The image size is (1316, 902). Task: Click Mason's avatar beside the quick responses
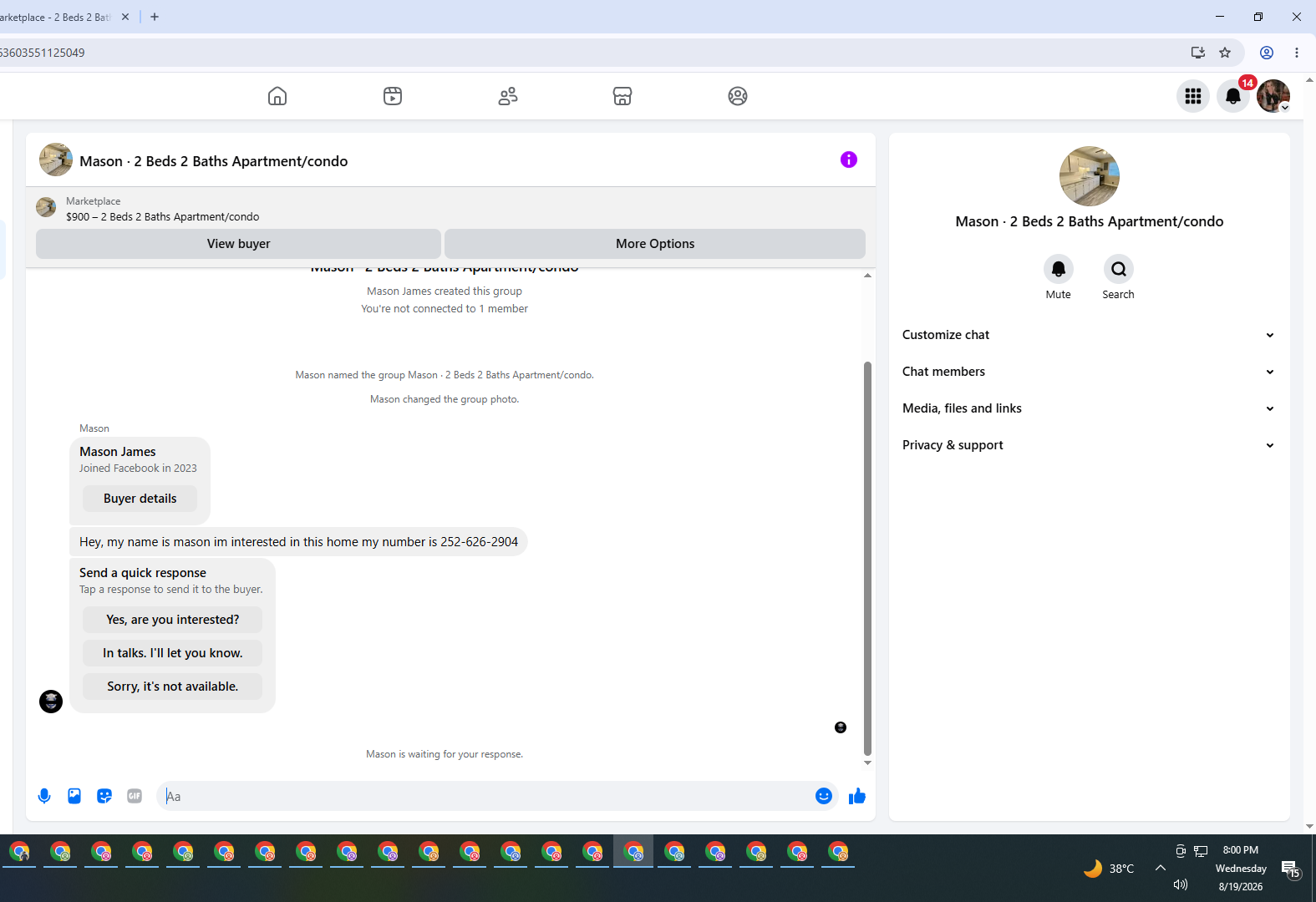[51, 702]
